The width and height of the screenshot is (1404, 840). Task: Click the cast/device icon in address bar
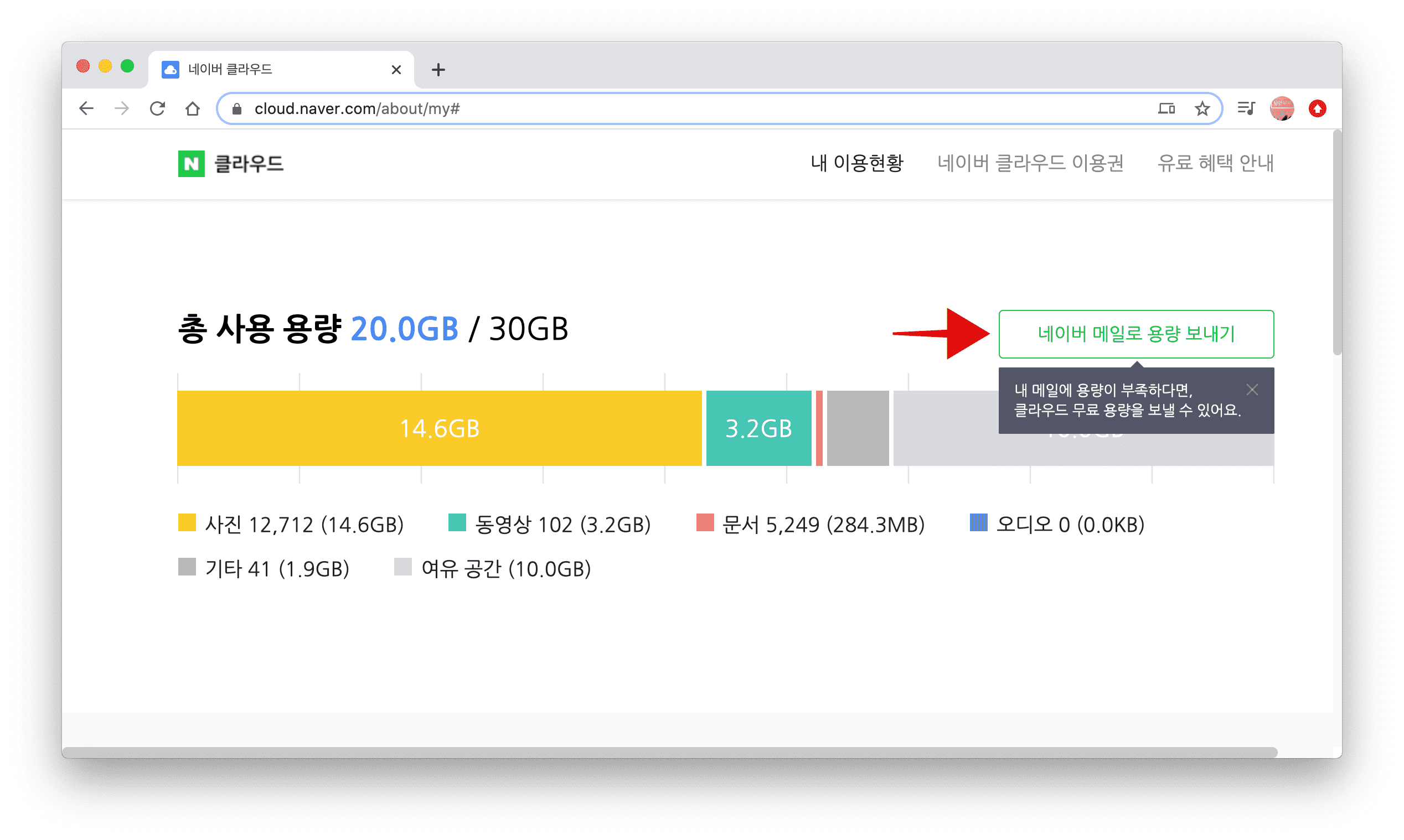pyautogui.click(x=1167, y=108)
